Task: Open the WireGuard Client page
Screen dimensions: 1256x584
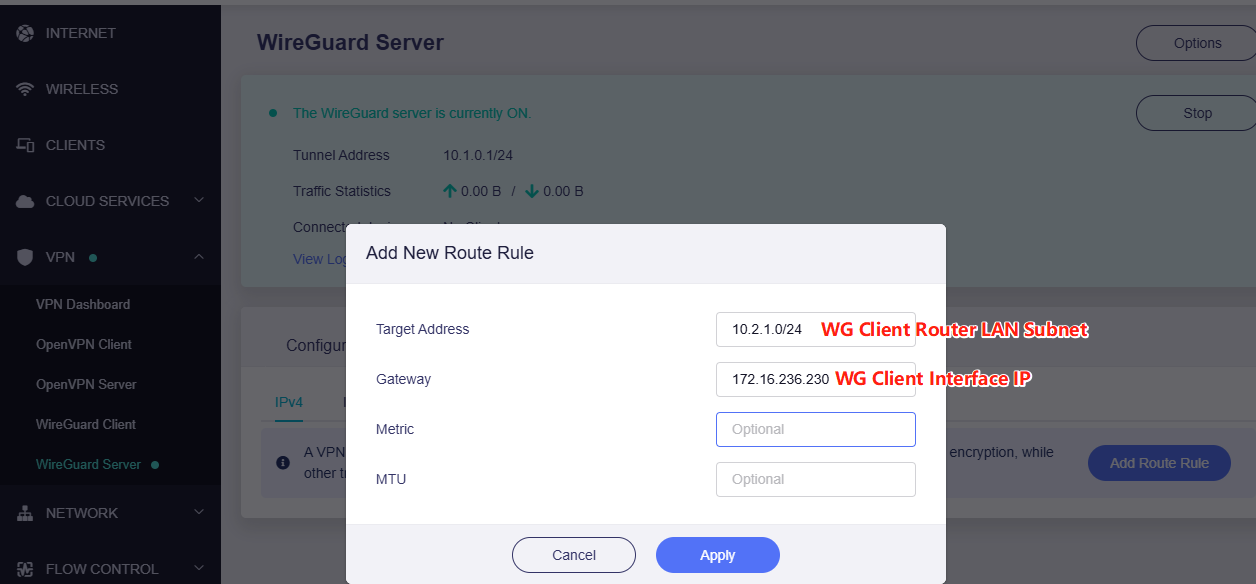Action: pyautogui.click(x=86, y=424)
